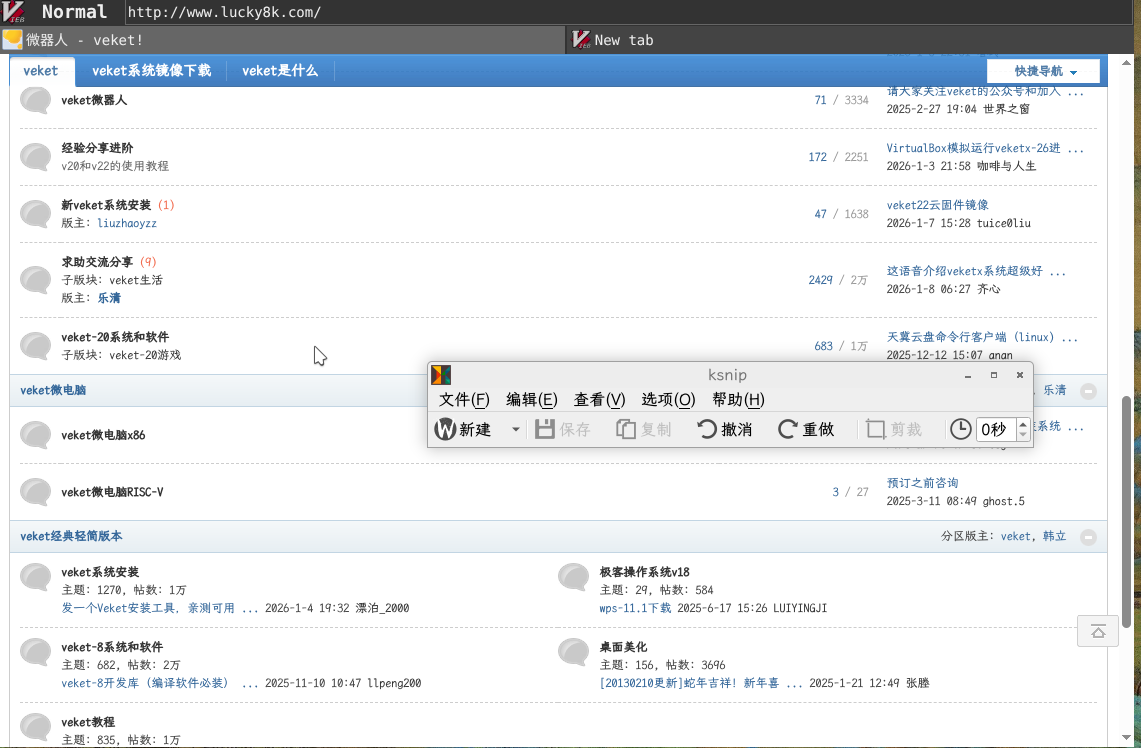Viewport: 1141px width, 748px height.
Task: Click the forum icon beside veket微电脑x86
Action: pos(36,435)
